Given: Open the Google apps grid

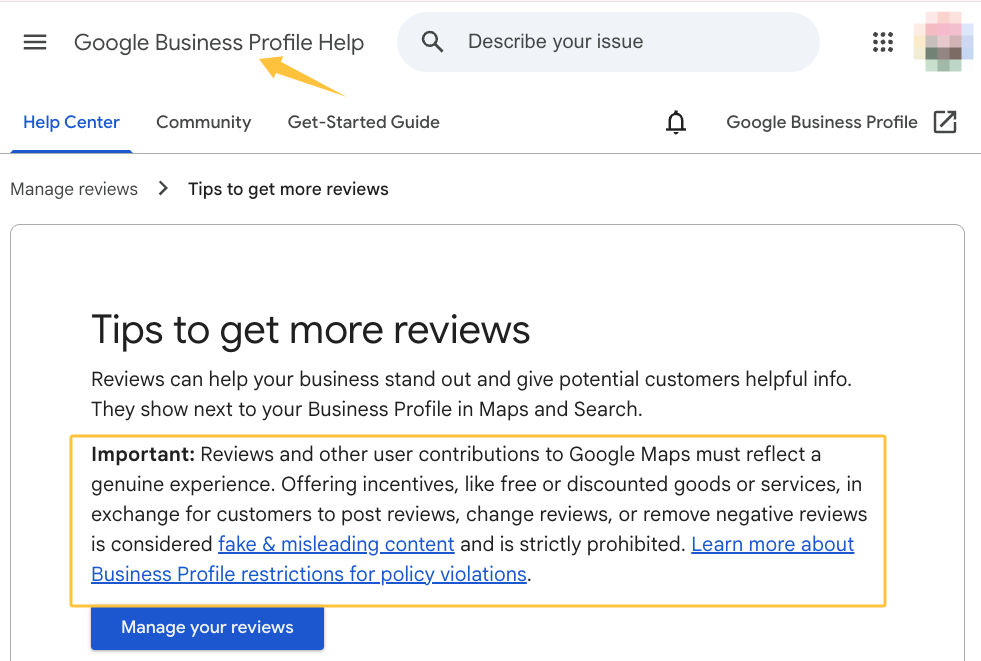Looking at the screenshot, I should [883, 42].
